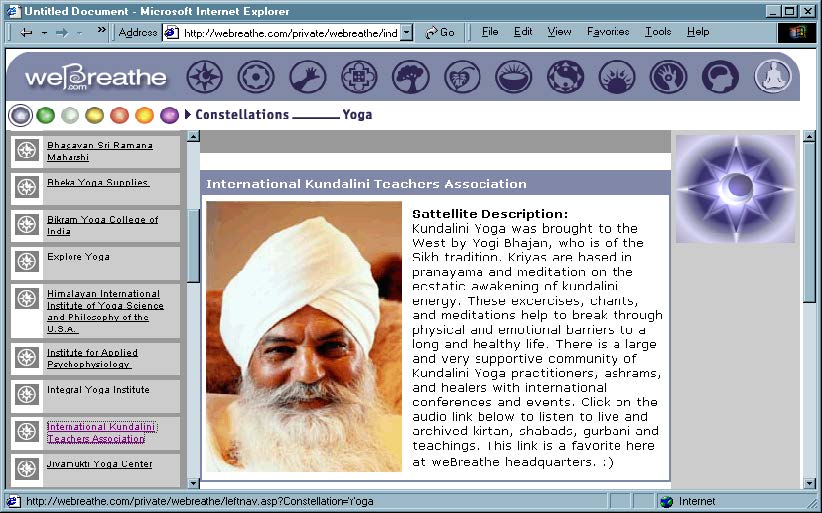Image resolution: width=822 pixels, height=513 pixels.
Task: Open the leaf icon in banner
Action: point(461,76)
